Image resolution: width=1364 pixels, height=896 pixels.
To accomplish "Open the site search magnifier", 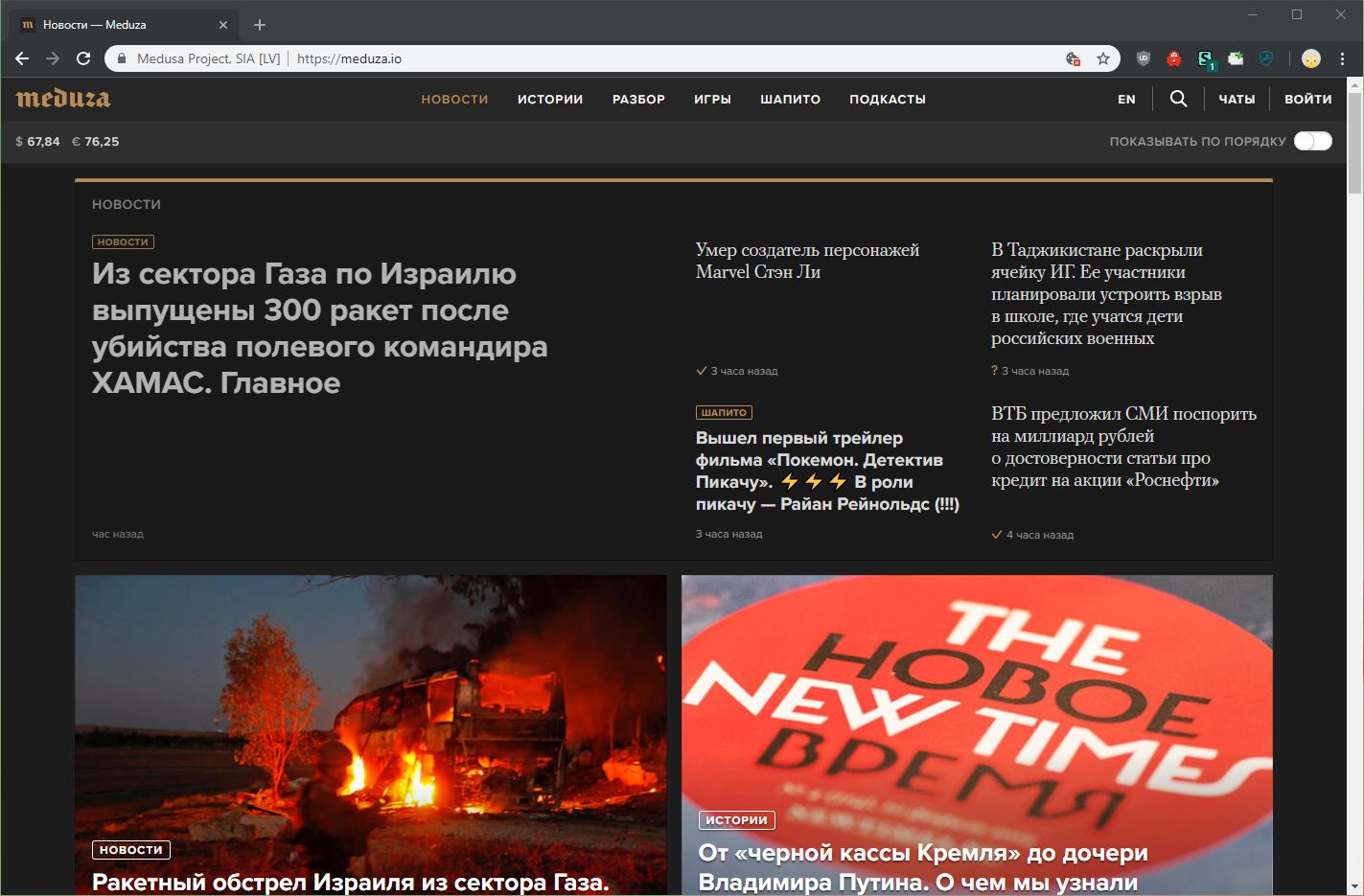I will pos(1179,99).
